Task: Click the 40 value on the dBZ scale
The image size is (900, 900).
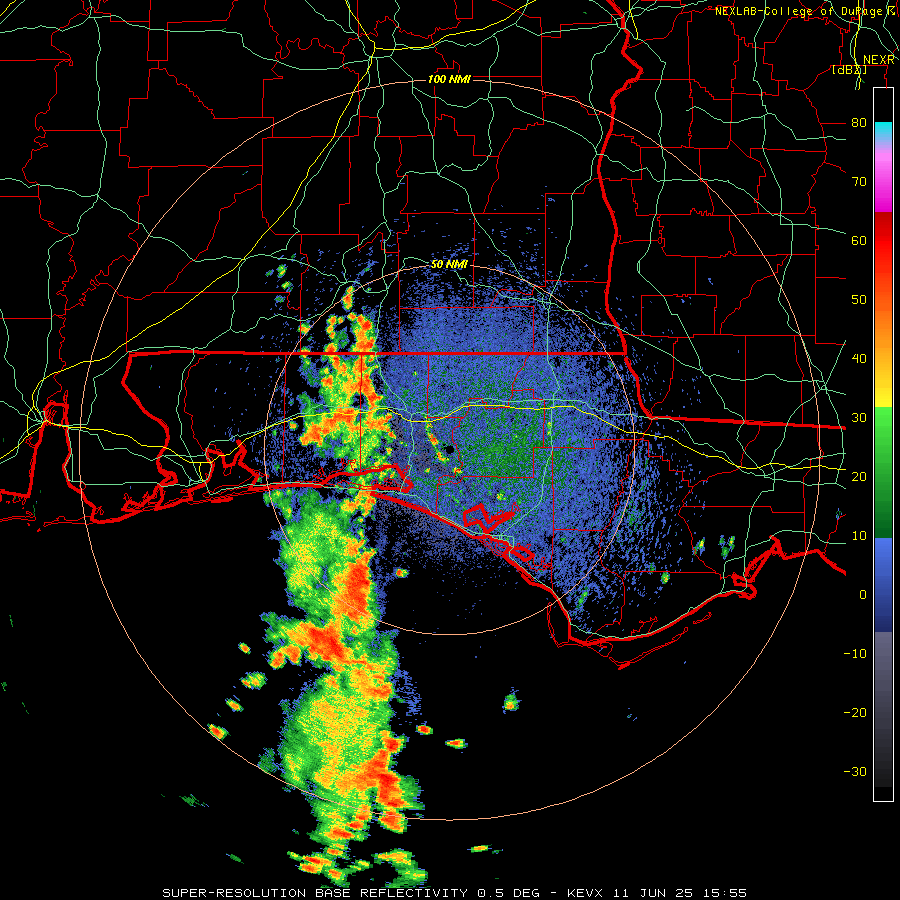Action: 859,358
